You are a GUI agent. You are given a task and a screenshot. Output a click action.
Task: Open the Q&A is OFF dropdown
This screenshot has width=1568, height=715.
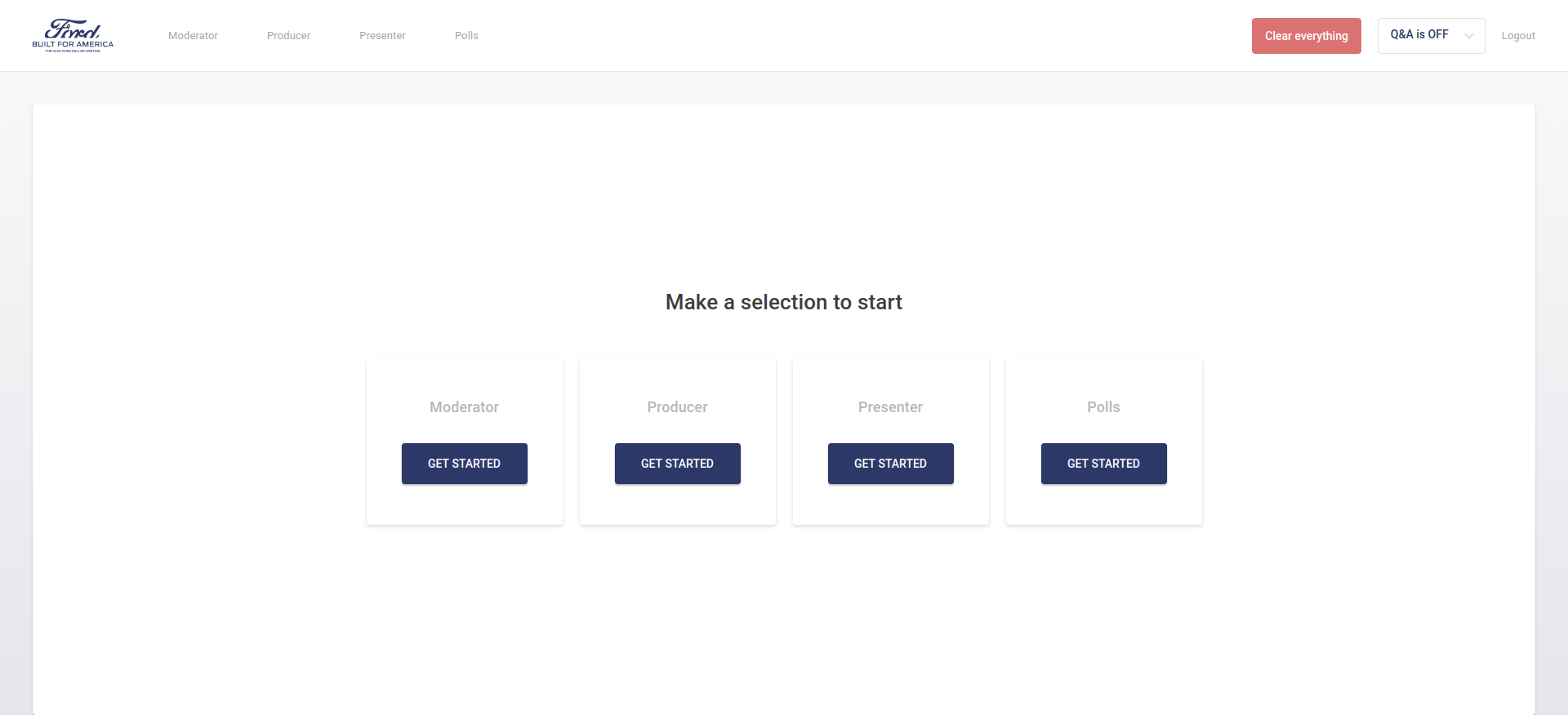[1431, 36]
